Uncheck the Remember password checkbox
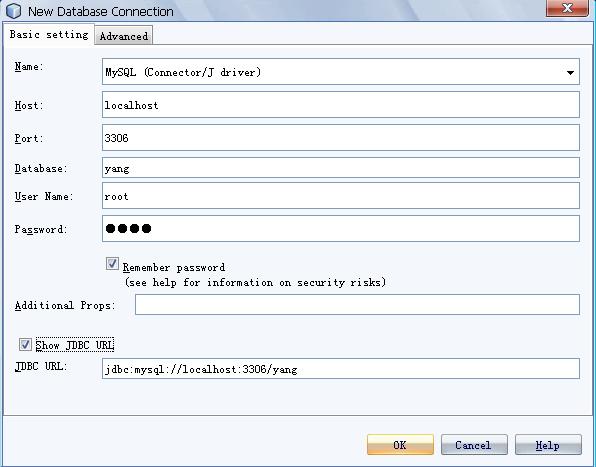This screenshot has width=596, height=467. tap(112, 263)
